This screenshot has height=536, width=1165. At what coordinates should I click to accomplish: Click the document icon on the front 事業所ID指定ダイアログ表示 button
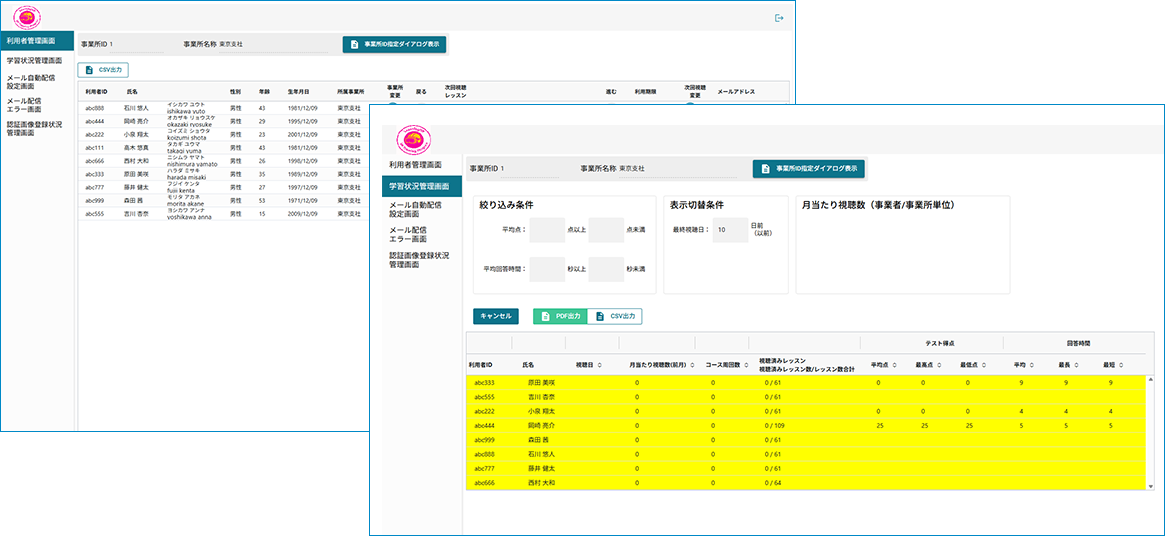[x=765, y=169]
